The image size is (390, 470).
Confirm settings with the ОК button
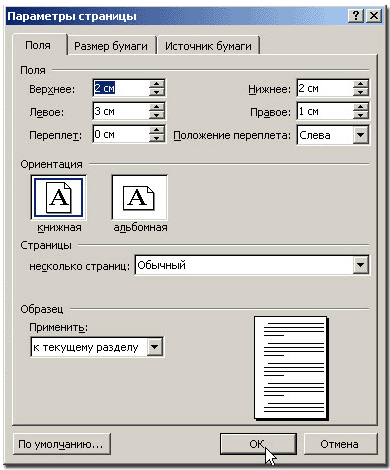[258, 444]
